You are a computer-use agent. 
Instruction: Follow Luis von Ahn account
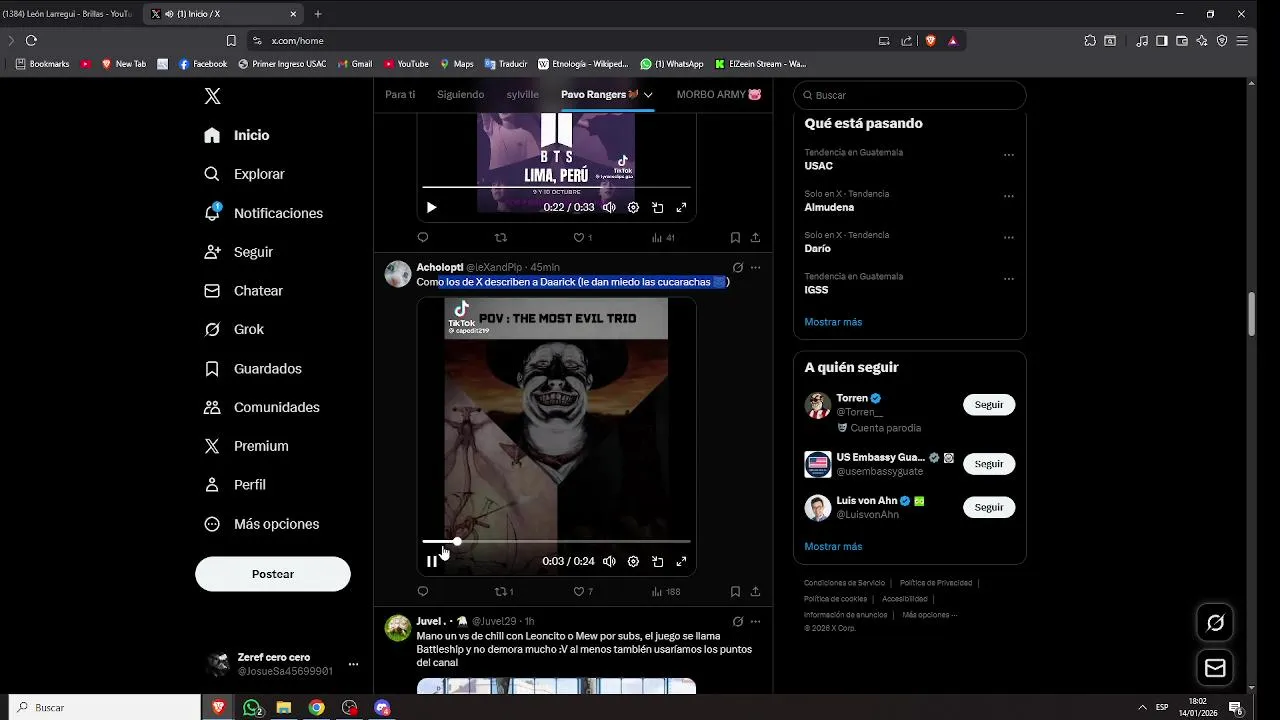[x=989, y=507]
